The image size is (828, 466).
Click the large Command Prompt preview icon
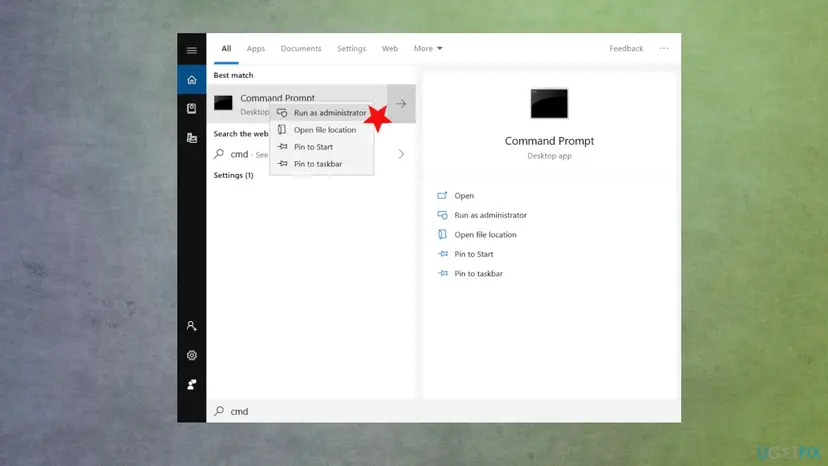coord(549,103)
